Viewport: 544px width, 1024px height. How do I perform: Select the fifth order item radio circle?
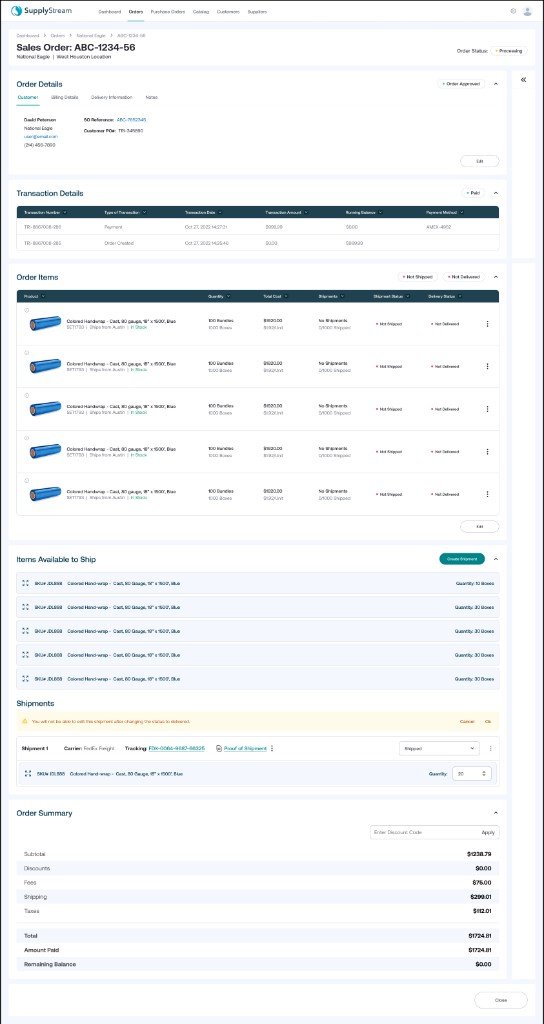(26, 480)
